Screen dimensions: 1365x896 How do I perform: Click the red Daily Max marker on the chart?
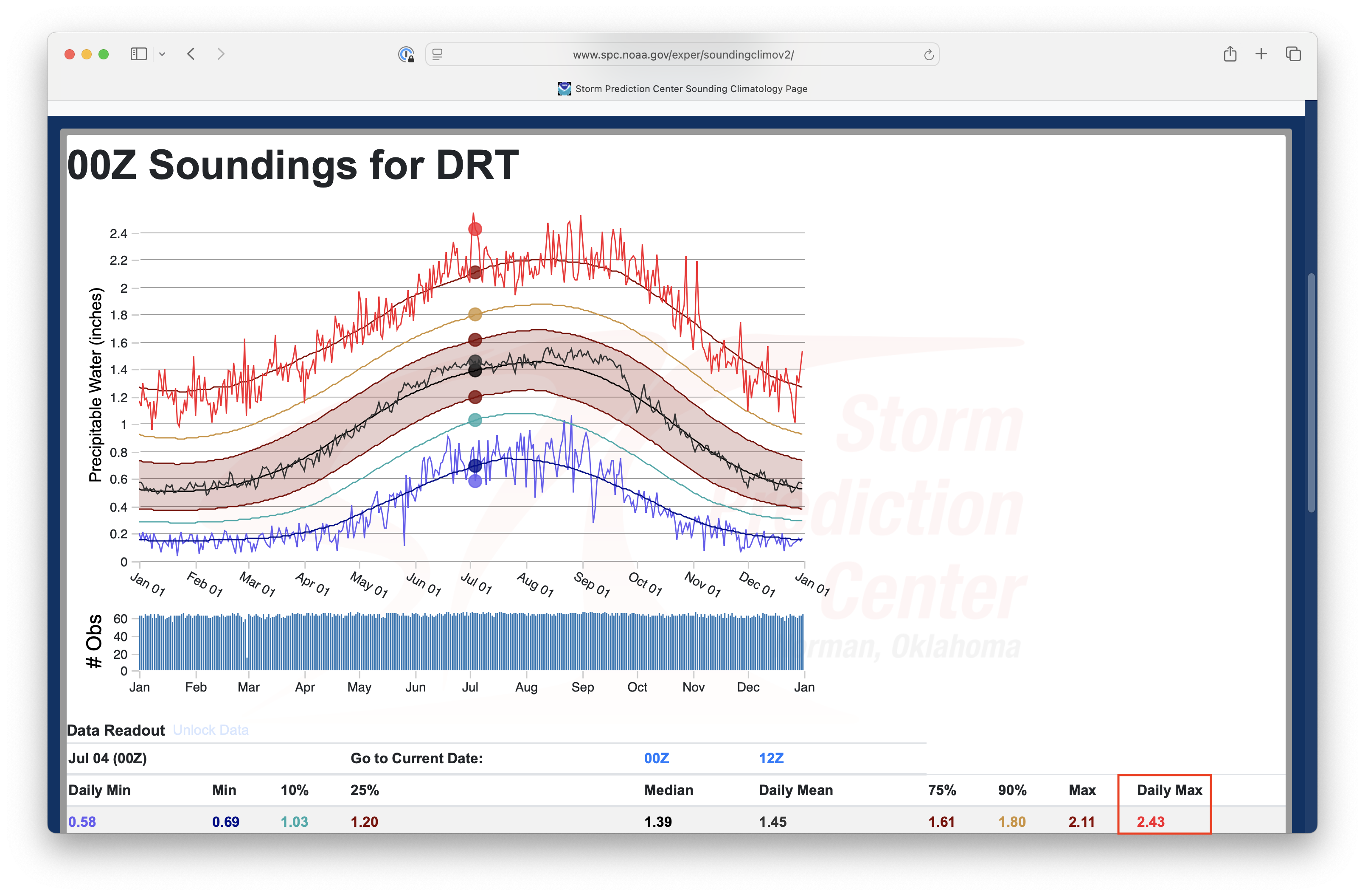475,229
